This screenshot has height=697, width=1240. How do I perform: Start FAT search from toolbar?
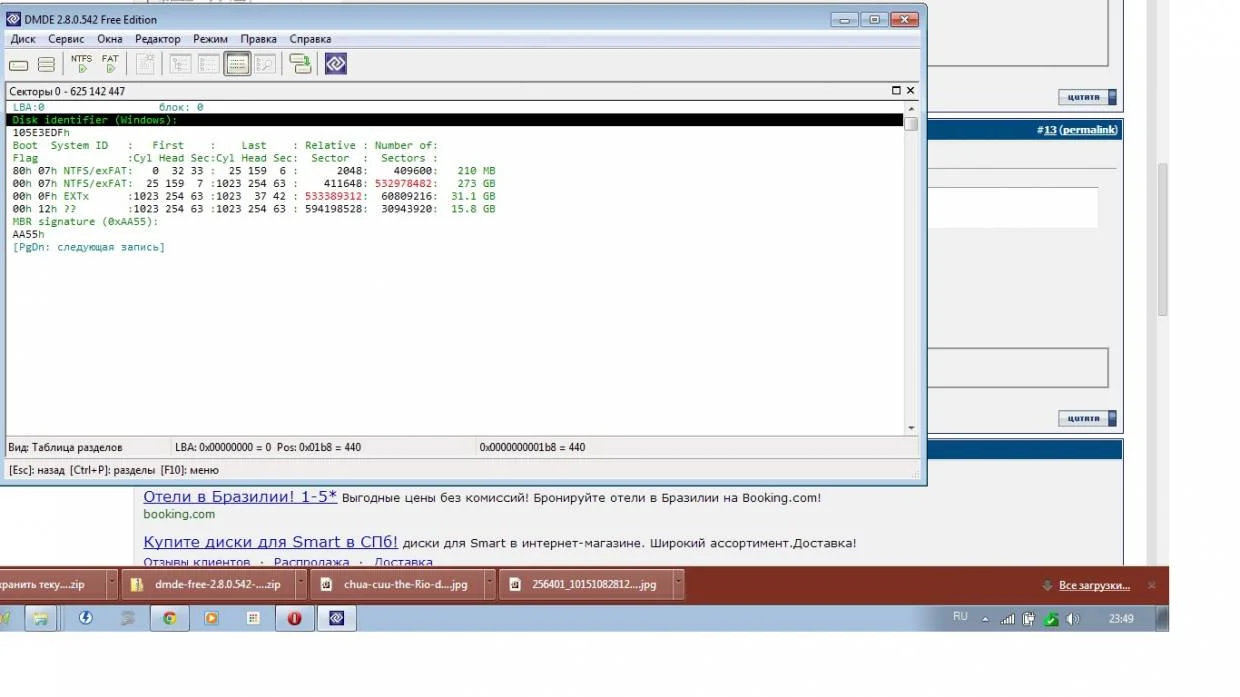click(110, 64)
